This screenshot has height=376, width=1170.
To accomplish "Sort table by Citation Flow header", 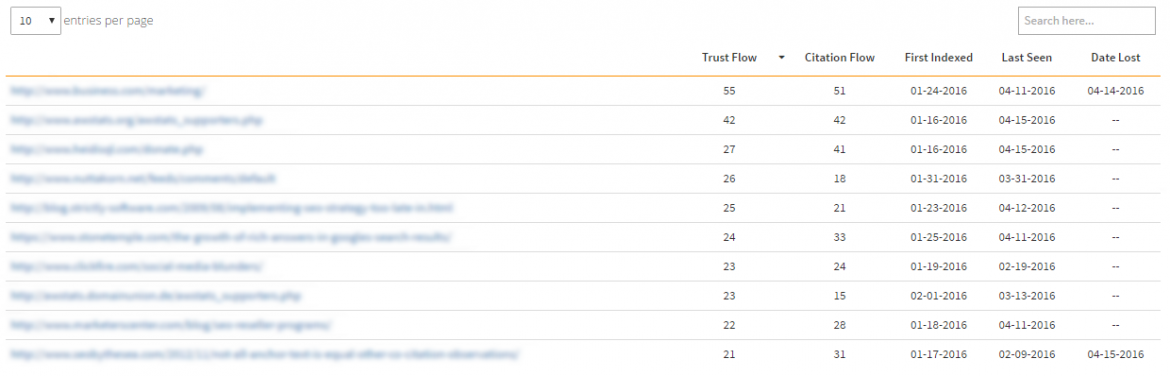I will 839,57.
